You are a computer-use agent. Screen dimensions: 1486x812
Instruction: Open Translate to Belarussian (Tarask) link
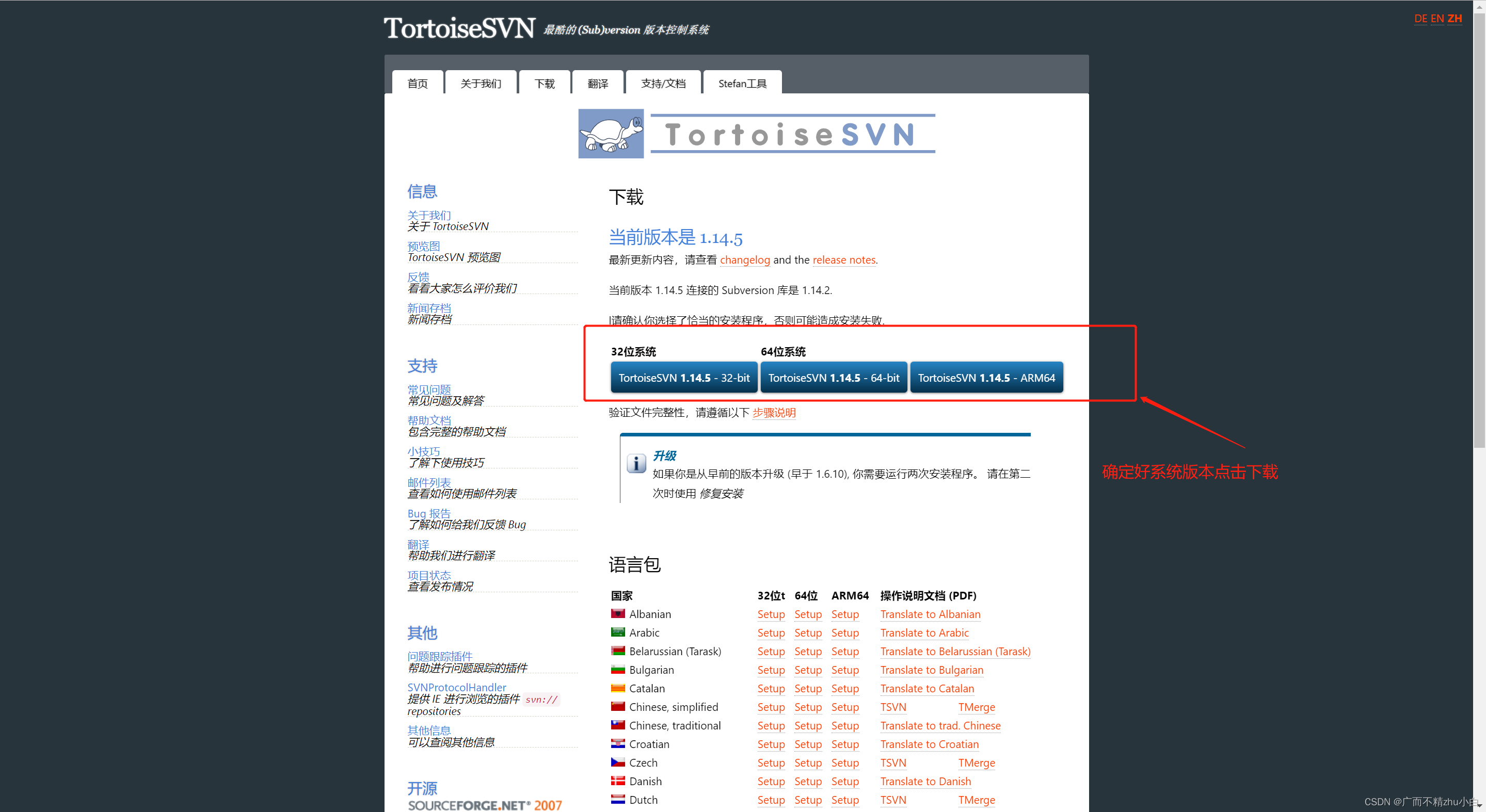(x=955, y=651)
